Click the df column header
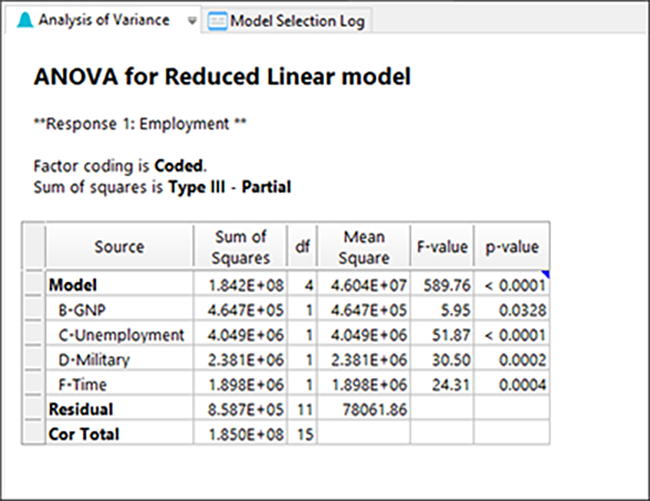 [x=302, y=247]
